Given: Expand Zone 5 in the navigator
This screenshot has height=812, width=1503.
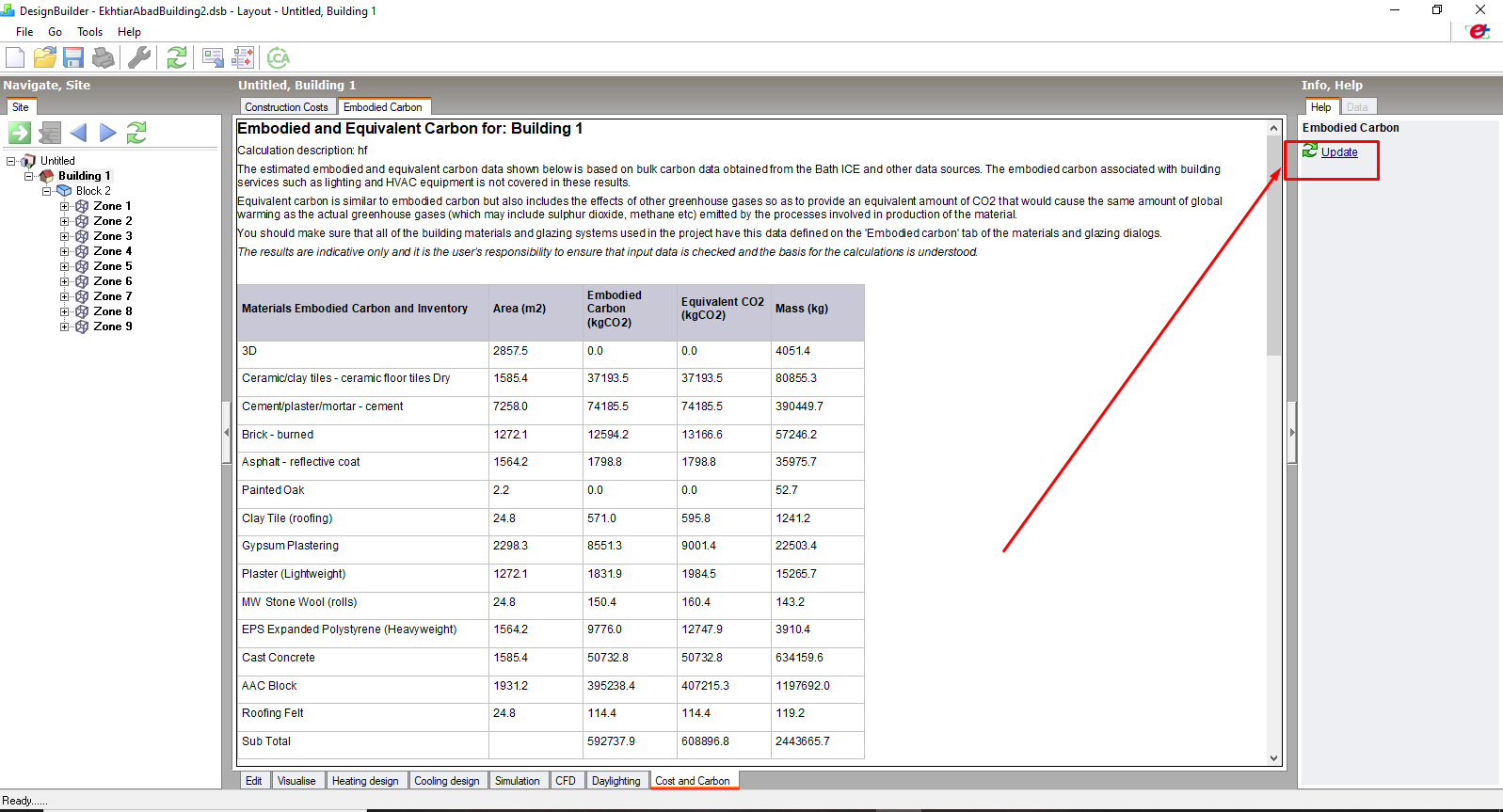Looking at the screenshot, I should [x=65, y=266].
